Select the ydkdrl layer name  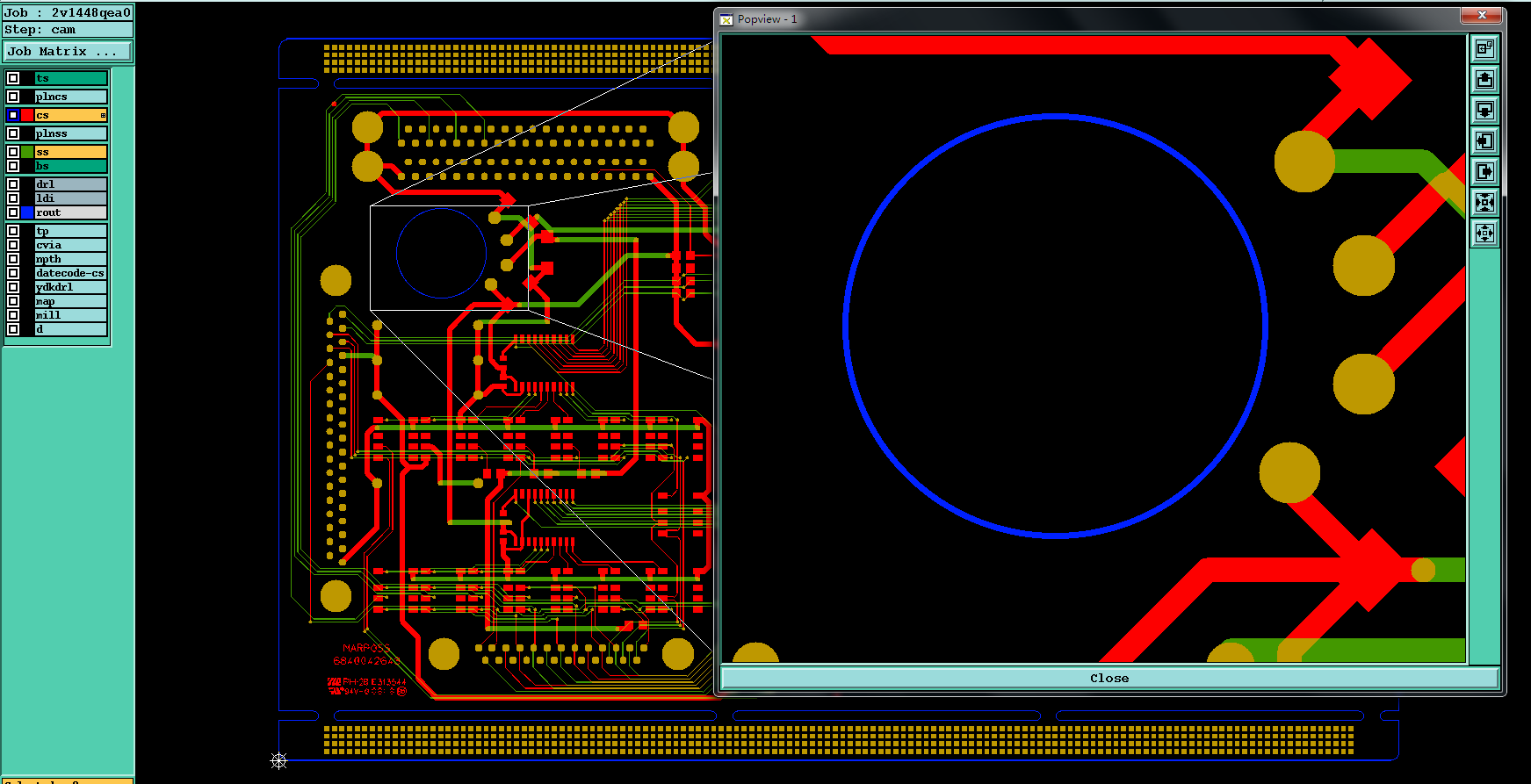71,287
